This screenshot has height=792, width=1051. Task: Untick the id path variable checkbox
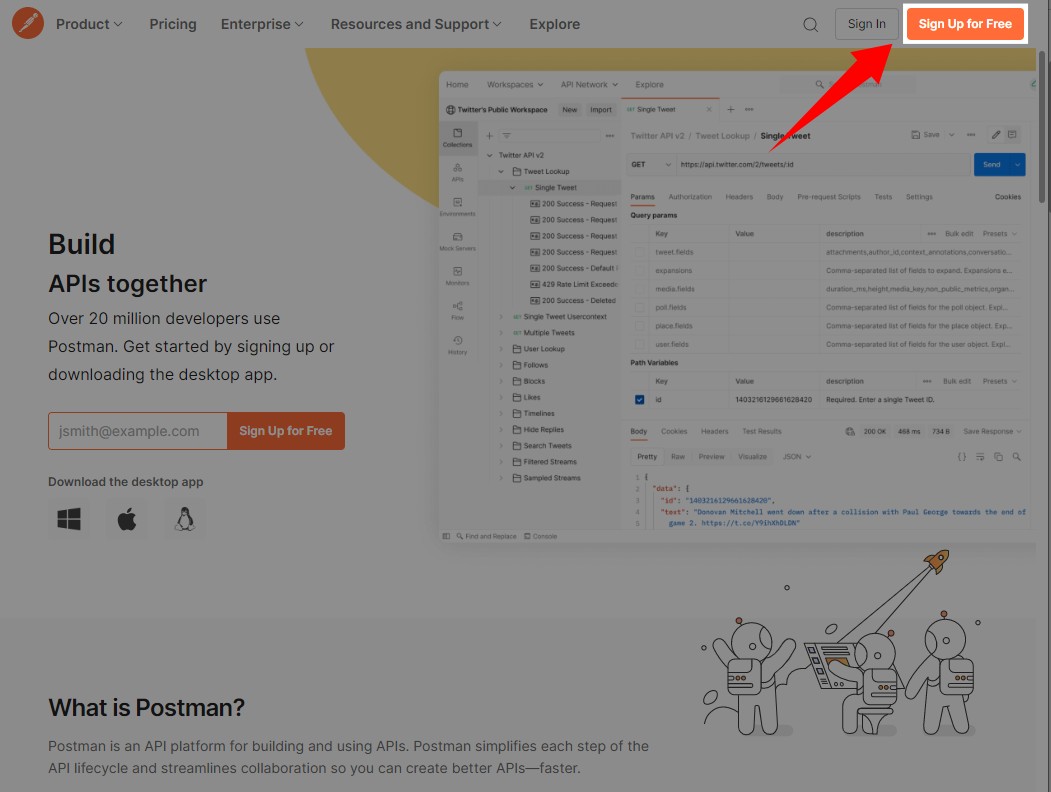639,400
